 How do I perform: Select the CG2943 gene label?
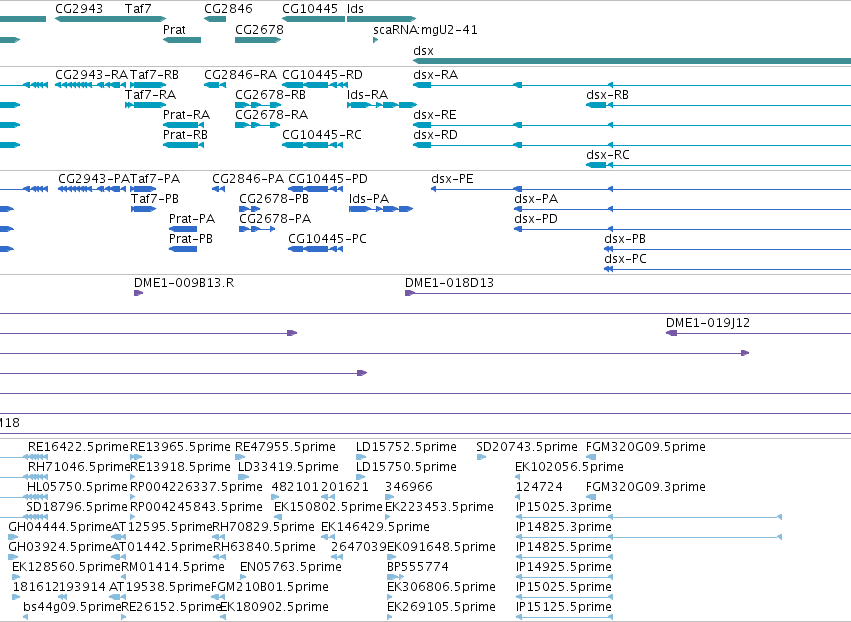coord(79,9)
